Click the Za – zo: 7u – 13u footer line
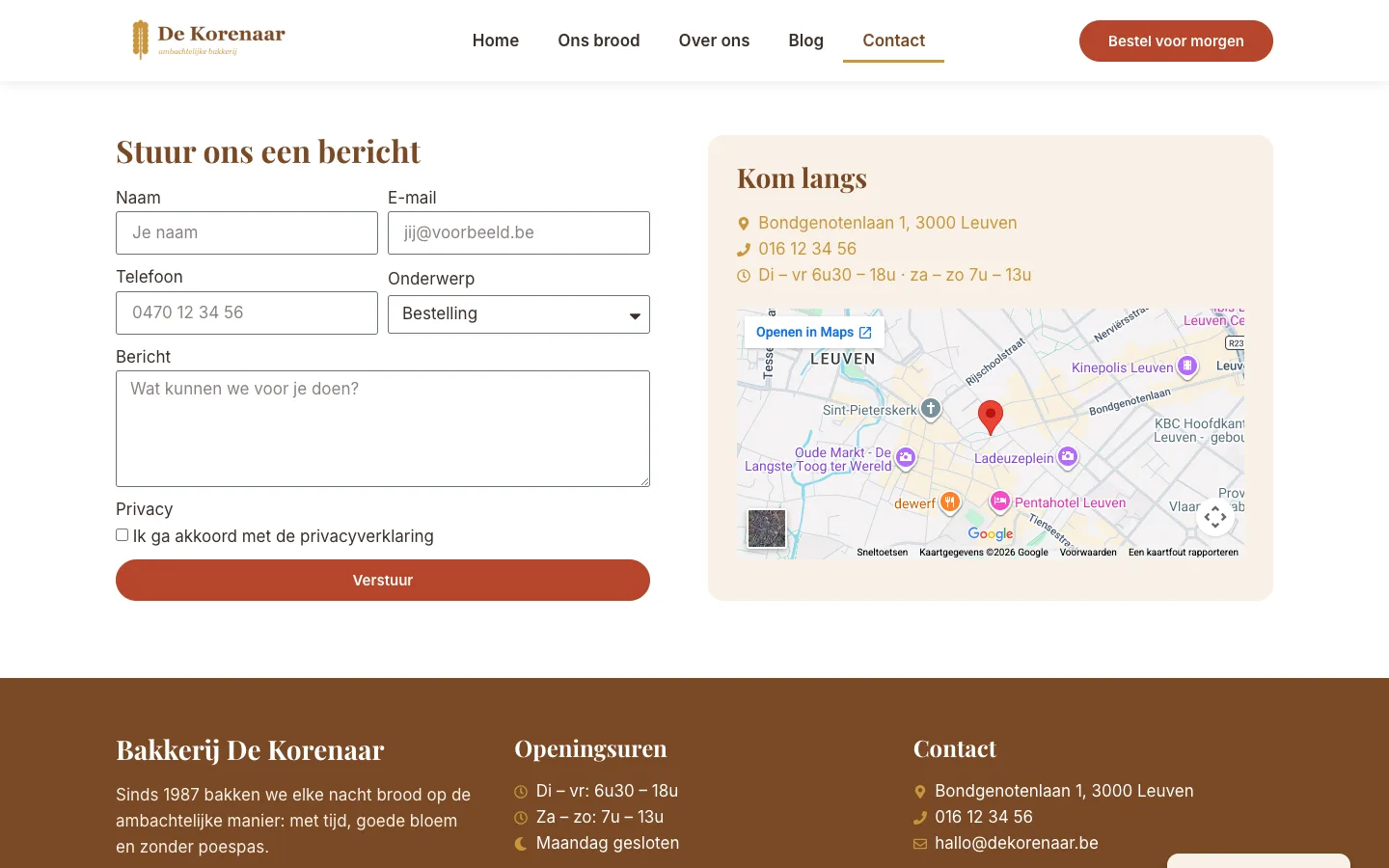 point(600,817)
